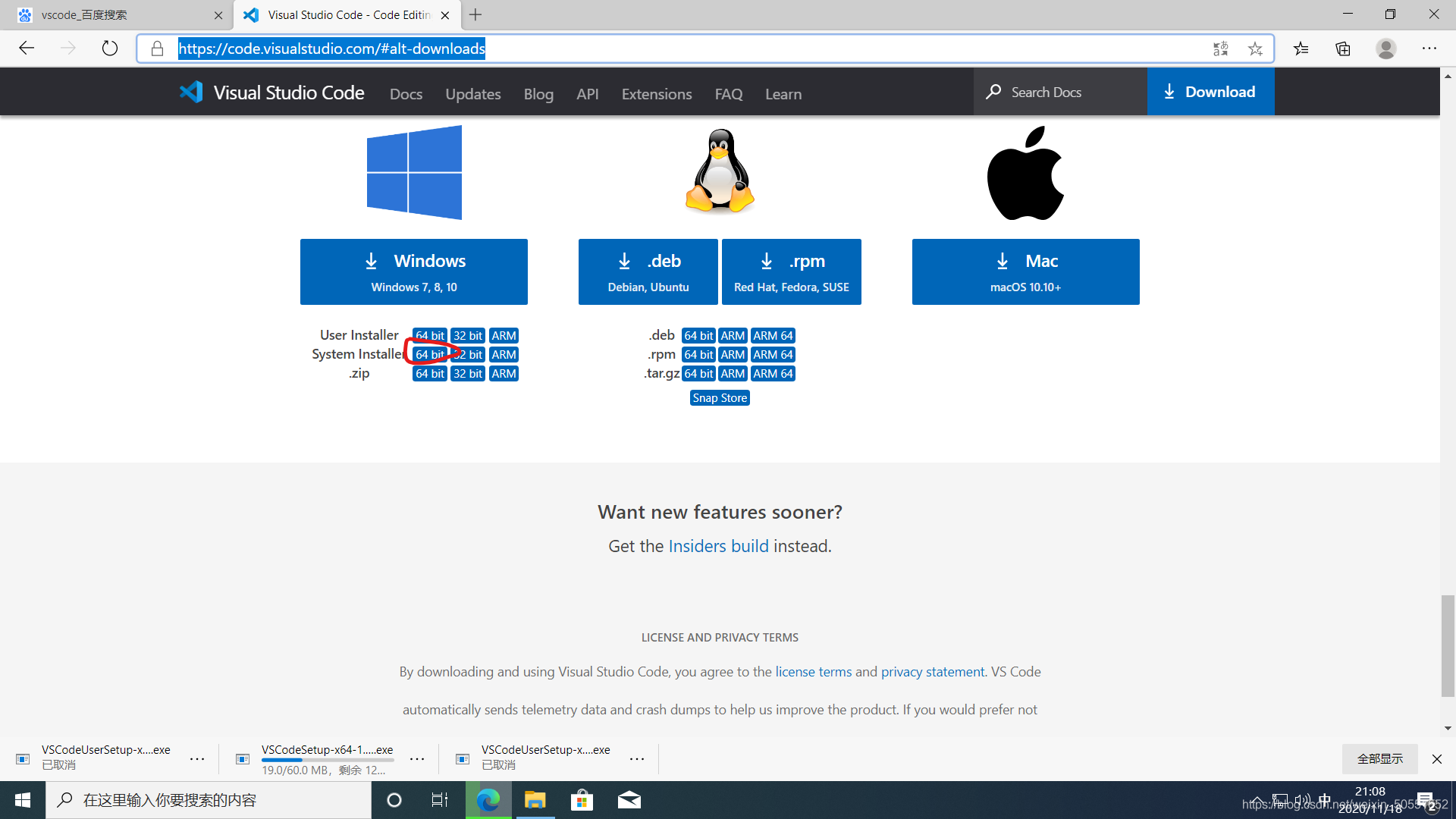Screen dimensions: 1456x819
Task: Click the Cortana circle icon in taskbar
Action: point(394,800)
